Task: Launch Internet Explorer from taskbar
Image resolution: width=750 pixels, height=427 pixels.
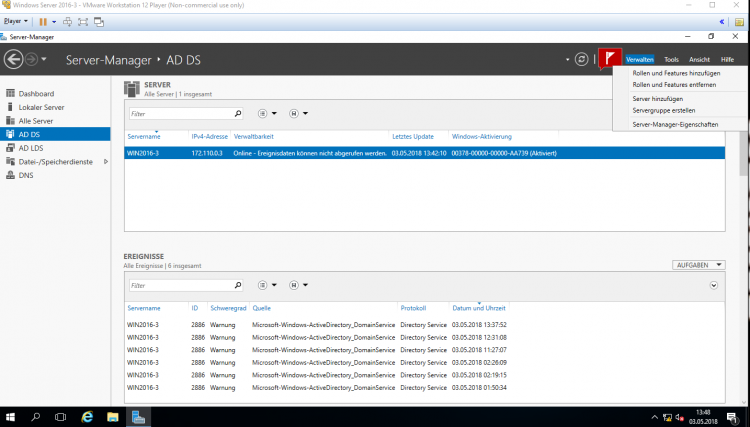Action: 87,416
